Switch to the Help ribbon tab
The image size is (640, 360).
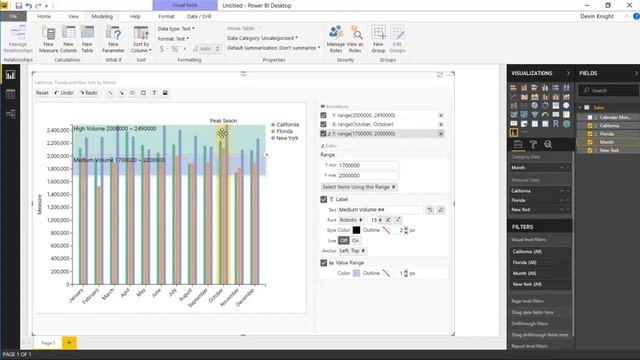pyautogui.click(x=135, y=17)
